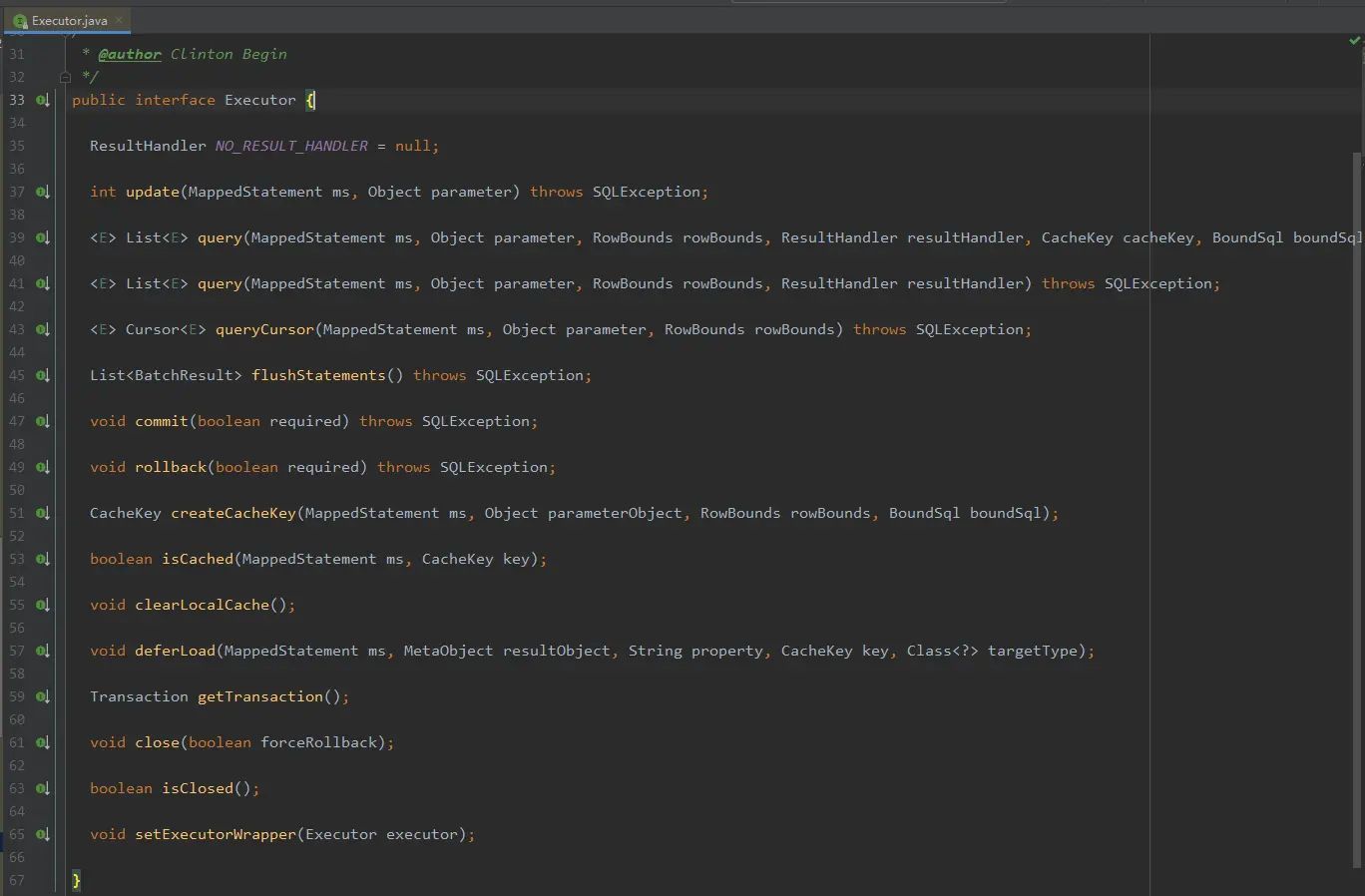The height and width of the screenshot is (896, 1365).
Task: Click the clearLocalCache method name
Action: pyautogui.click(x=202, y=605)
